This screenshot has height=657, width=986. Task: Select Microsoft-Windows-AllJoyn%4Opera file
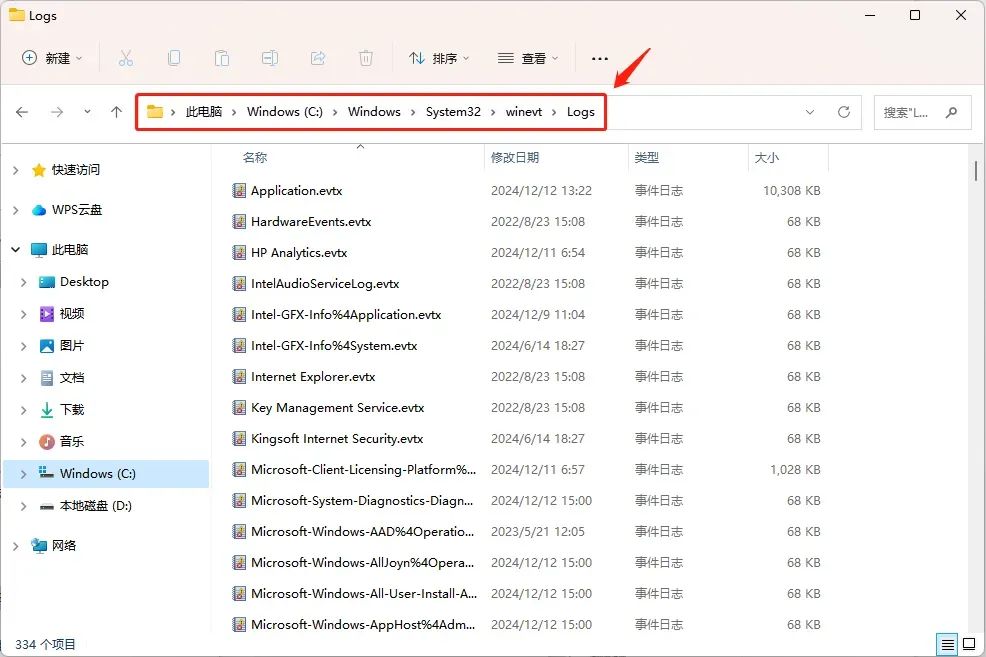363,563
